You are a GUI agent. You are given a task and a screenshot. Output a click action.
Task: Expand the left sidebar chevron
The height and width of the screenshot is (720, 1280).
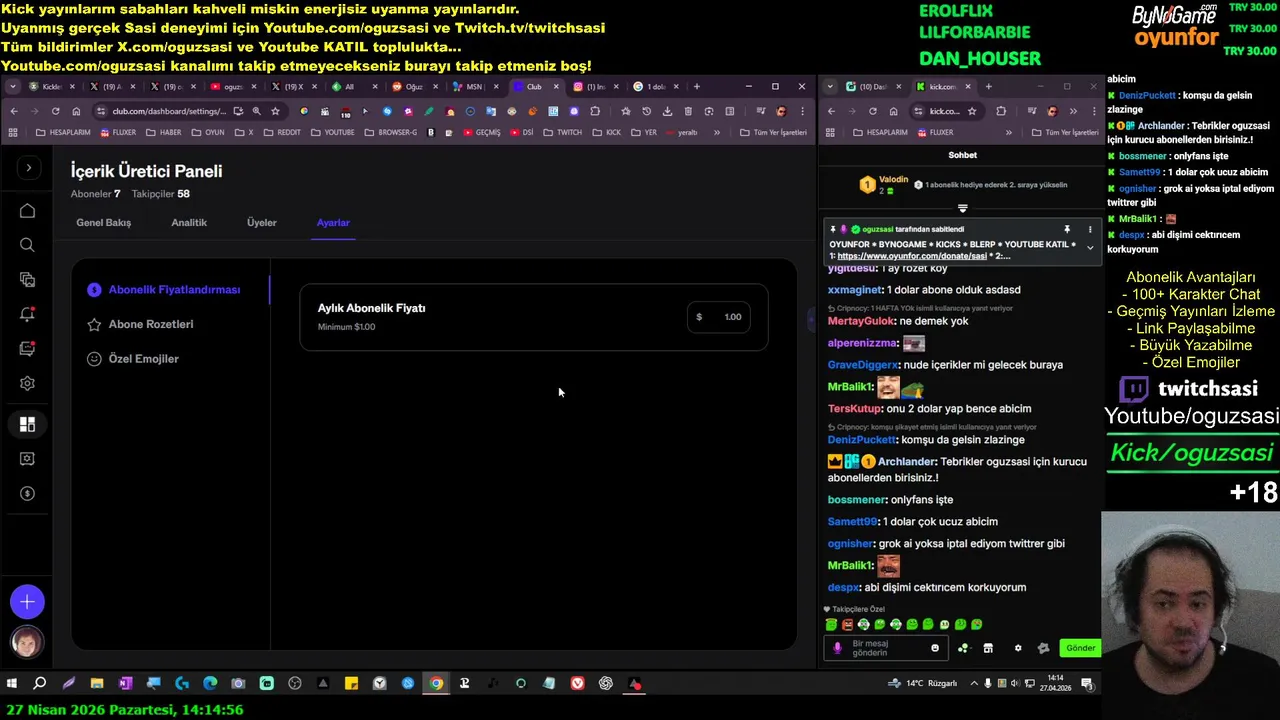pyautogui.click(x=28, y=168)
